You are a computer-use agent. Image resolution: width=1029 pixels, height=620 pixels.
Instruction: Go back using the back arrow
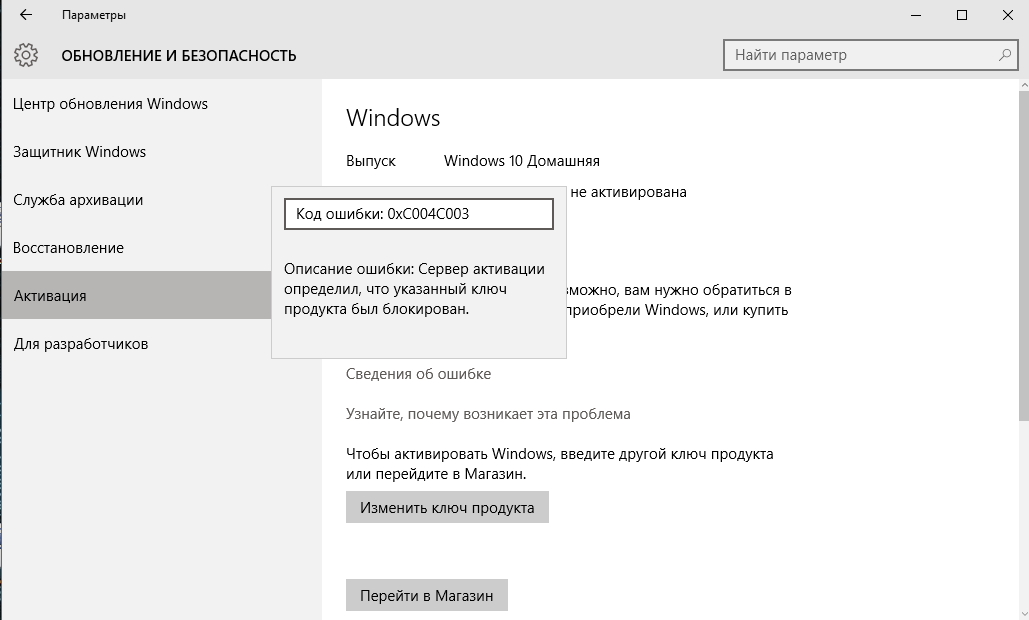(x=26, y=15)
